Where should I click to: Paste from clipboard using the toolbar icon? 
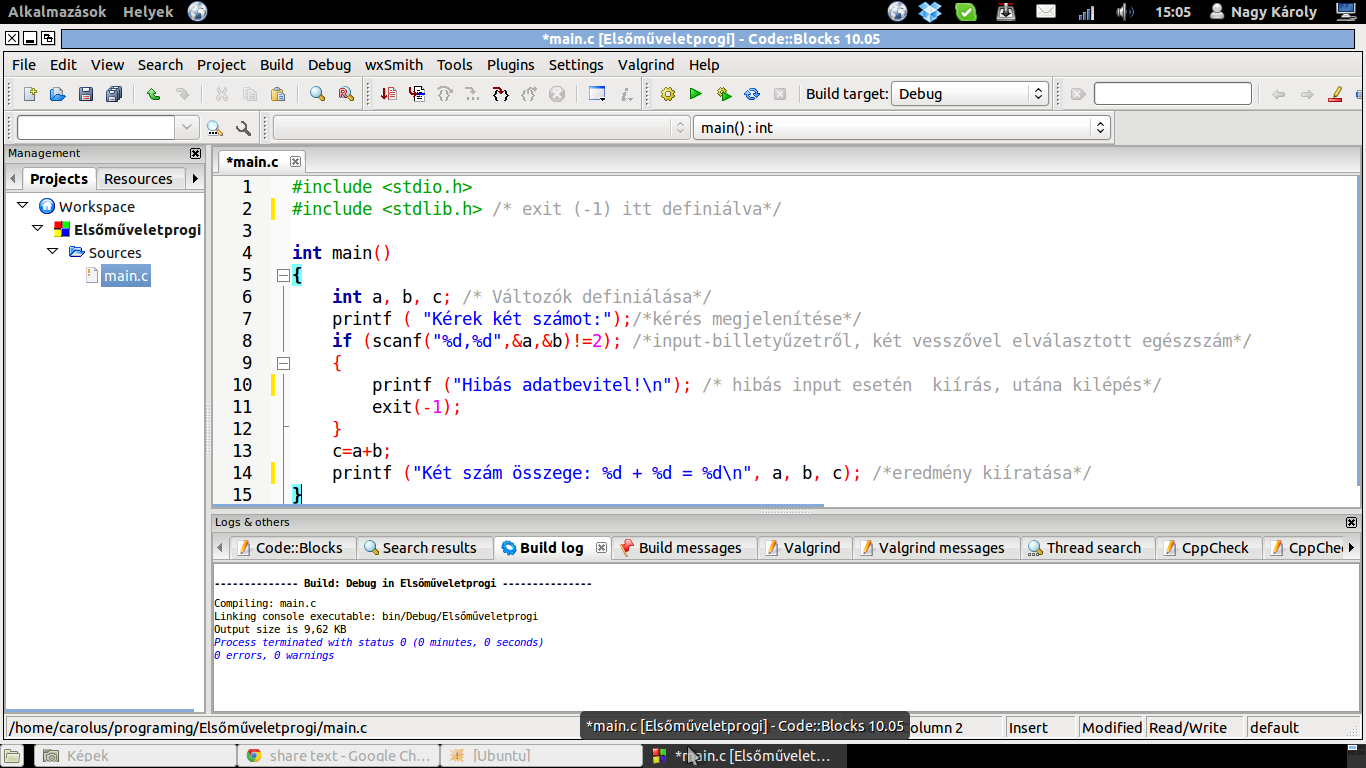coord(278,94)
